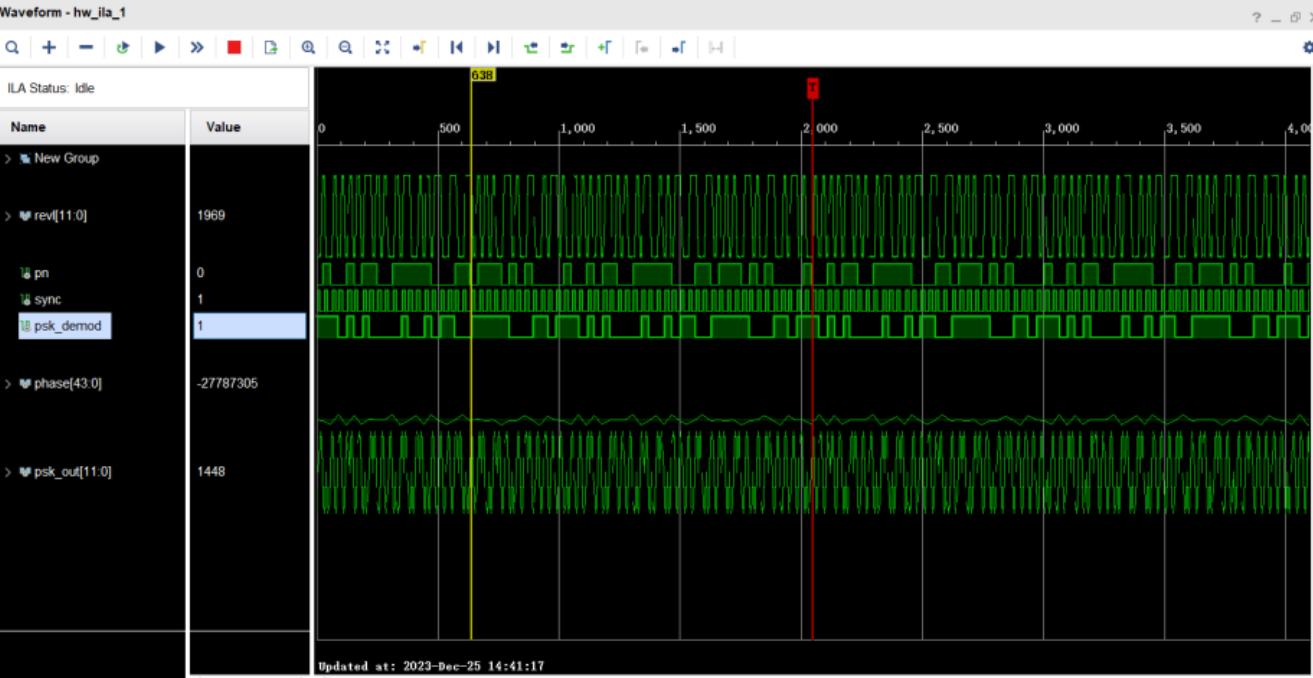Screen dimensions: 1313x678
Task: Expand the psk_out[11:0] bus
Action: tap(9, 470)
